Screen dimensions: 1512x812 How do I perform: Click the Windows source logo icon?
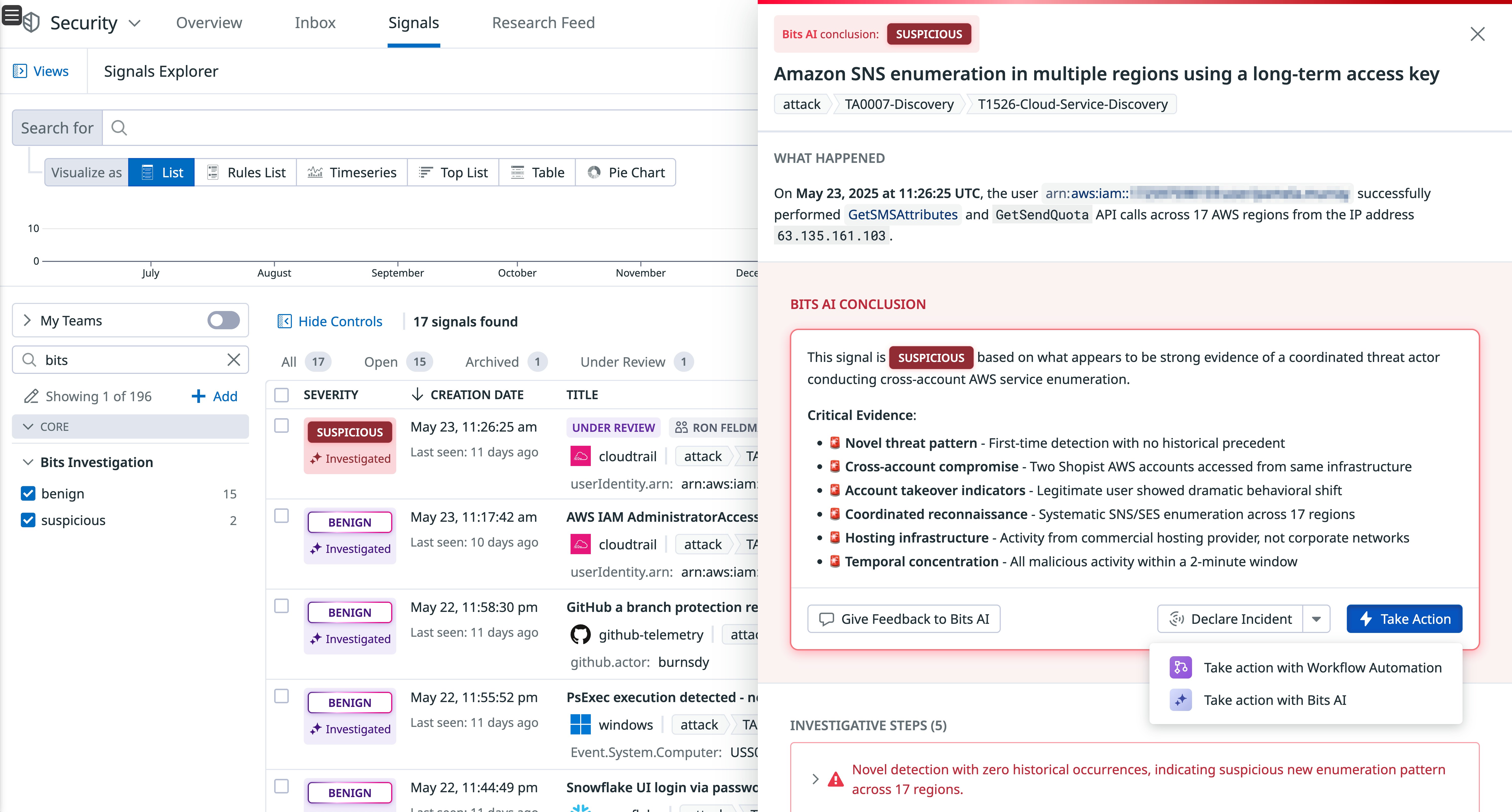[580, 725]
